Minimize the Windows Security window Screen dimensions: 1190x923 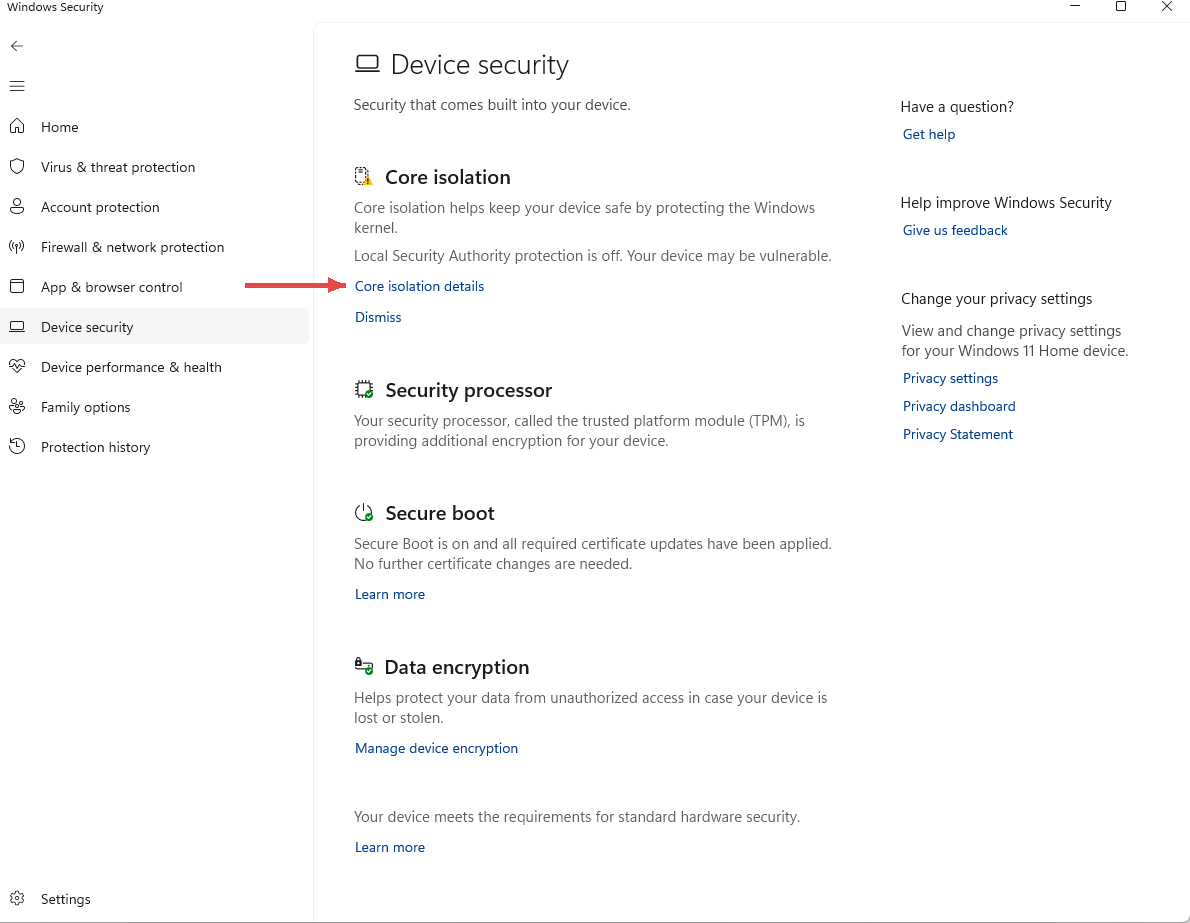point(1075,6)
